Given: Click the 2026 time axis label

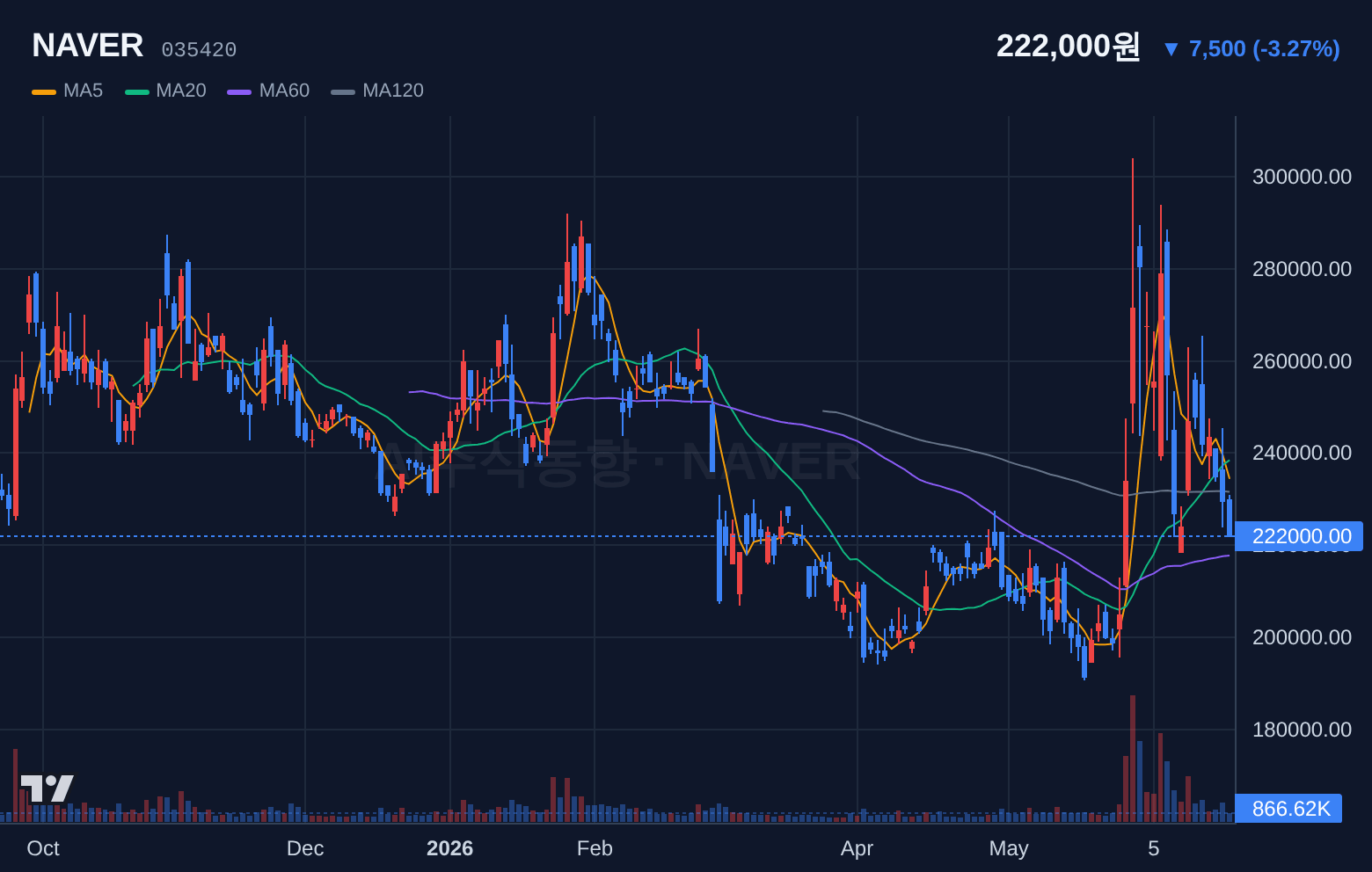Looking at the screenshot, I should 449,848.
